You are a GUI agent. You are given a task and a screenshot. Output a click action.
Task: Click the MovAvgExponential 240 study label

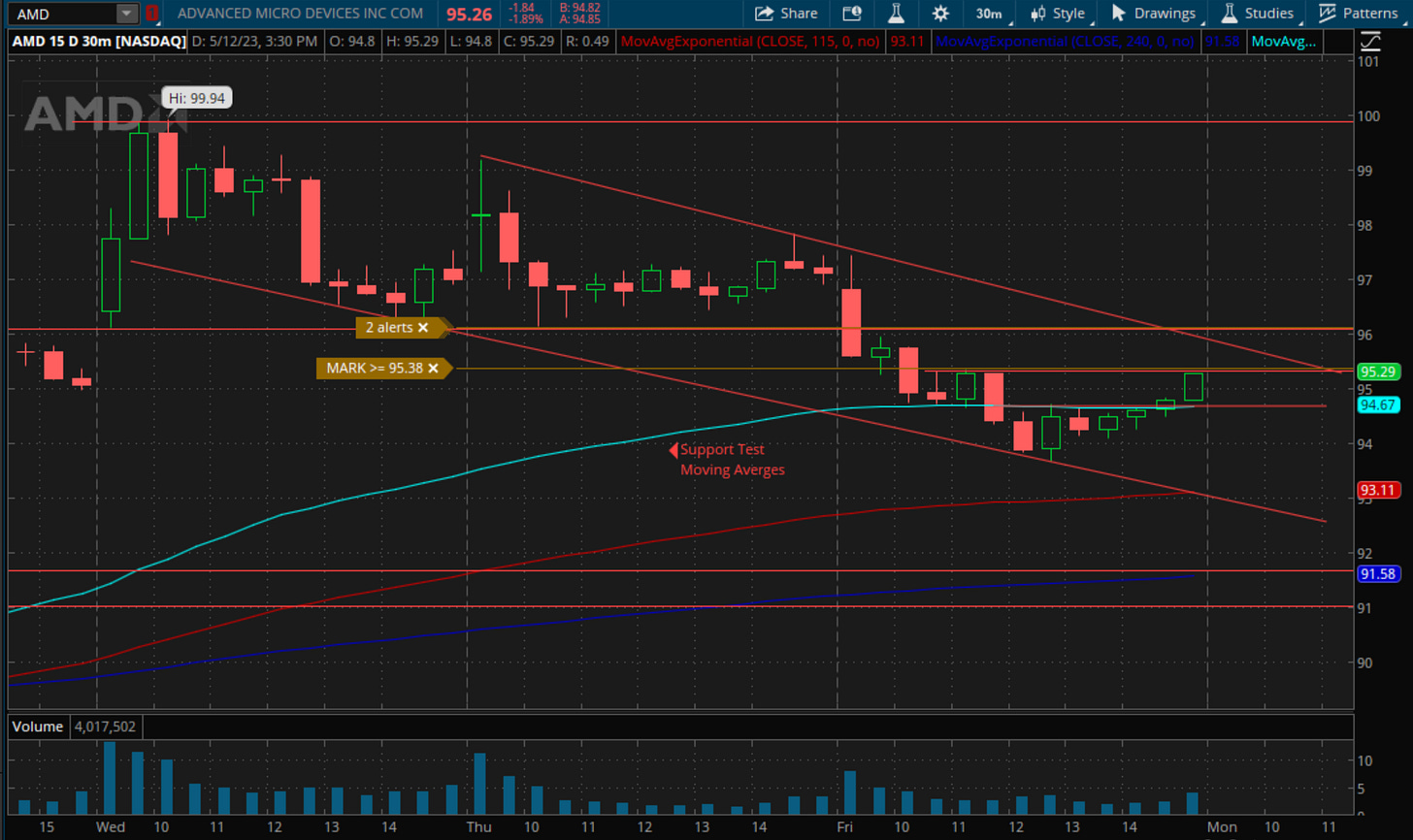coord(1065,42)
